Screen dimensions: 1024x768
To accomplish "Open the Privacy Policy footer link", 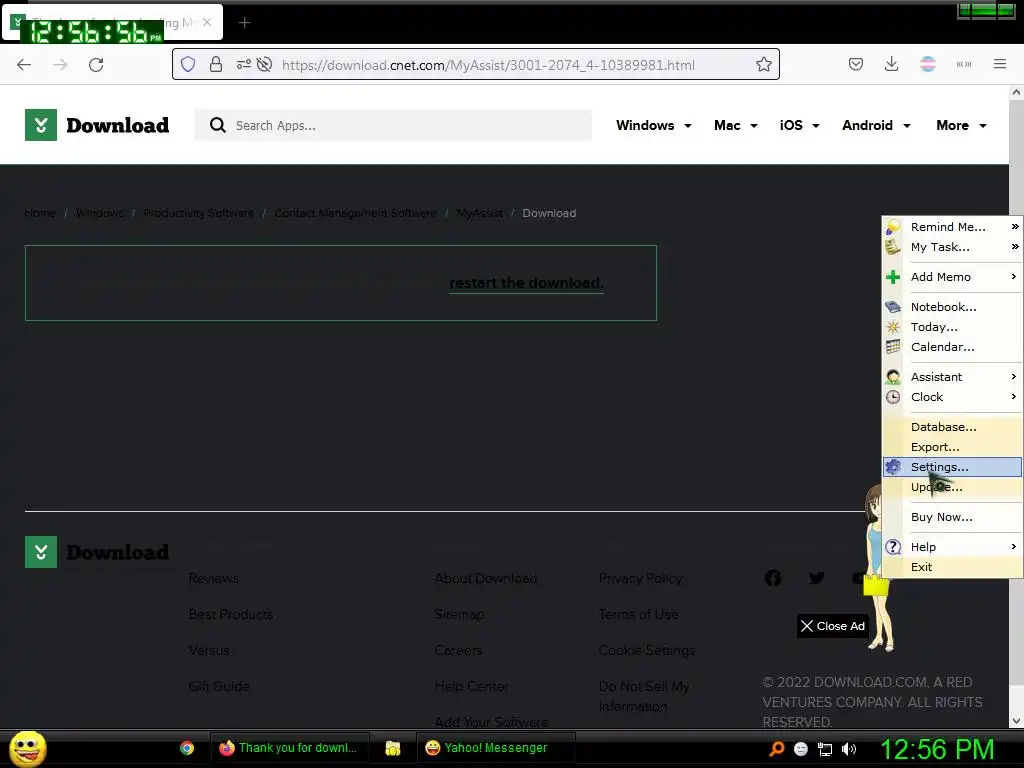I will pyautogui.click(x=640, y=579).
